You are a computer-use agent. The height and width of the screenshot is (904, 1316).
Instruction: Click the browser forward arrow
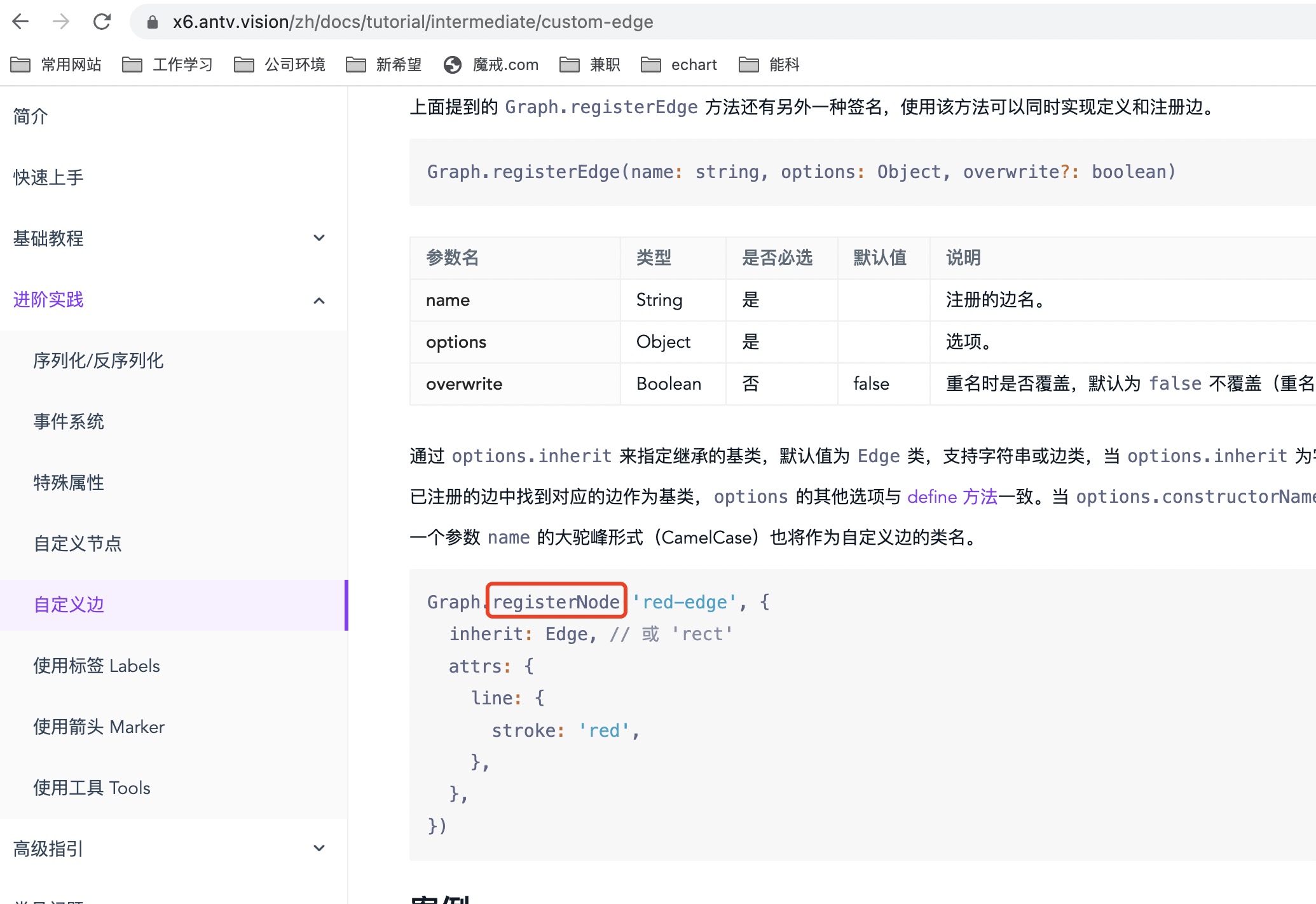[x=61, y=22]
